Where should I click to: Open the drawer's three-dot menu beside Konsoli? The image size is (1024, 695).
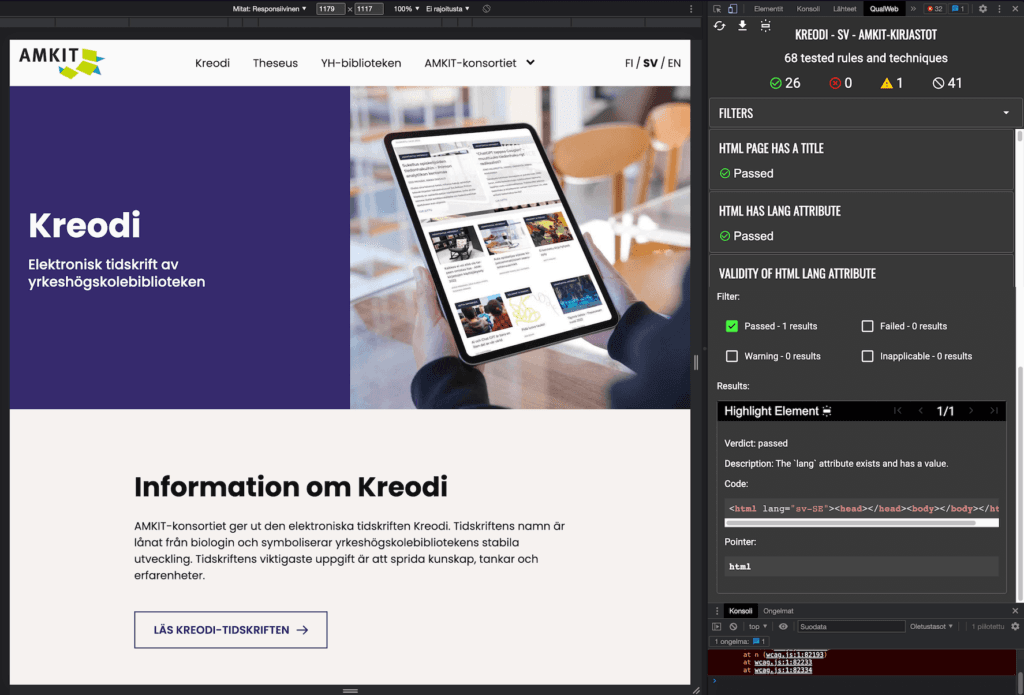pos(717,611)
